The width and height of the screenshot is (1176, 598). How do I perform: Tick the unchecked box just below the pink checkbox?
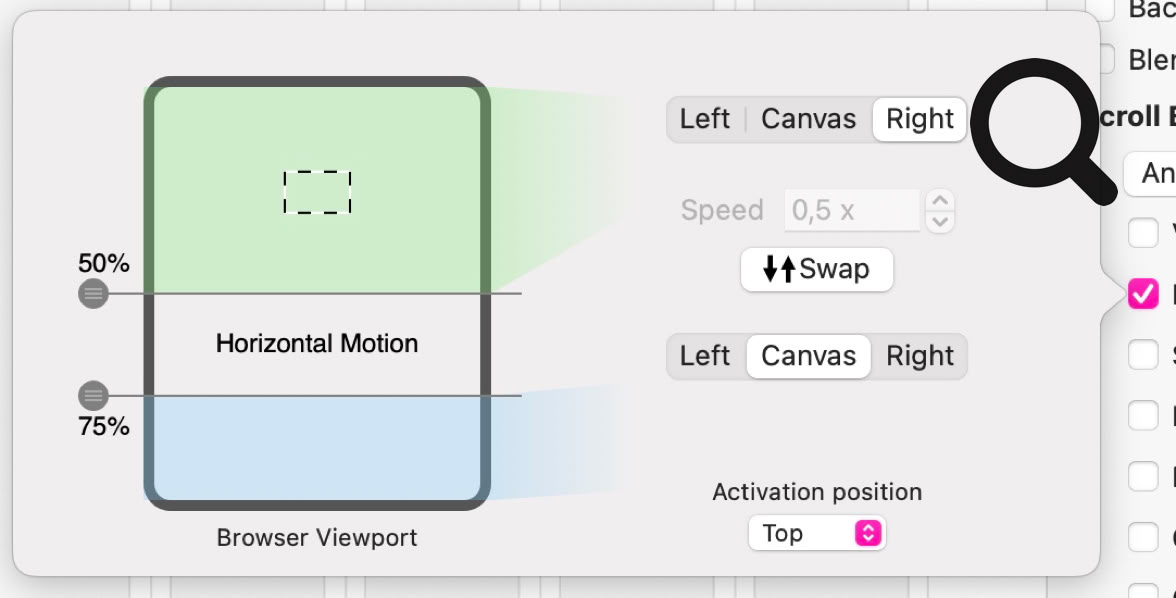pos(1142,355)
